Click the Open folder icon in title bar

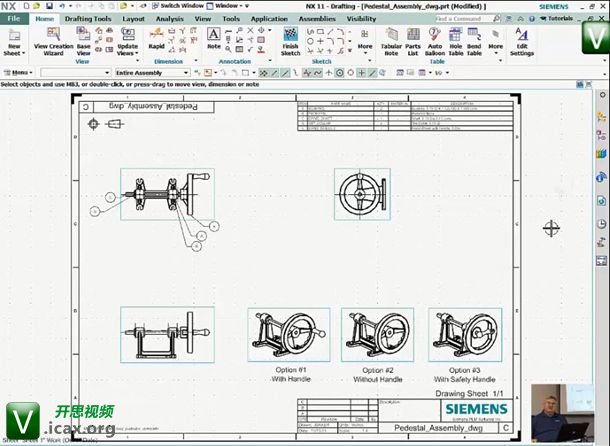[x=37, y=6]
